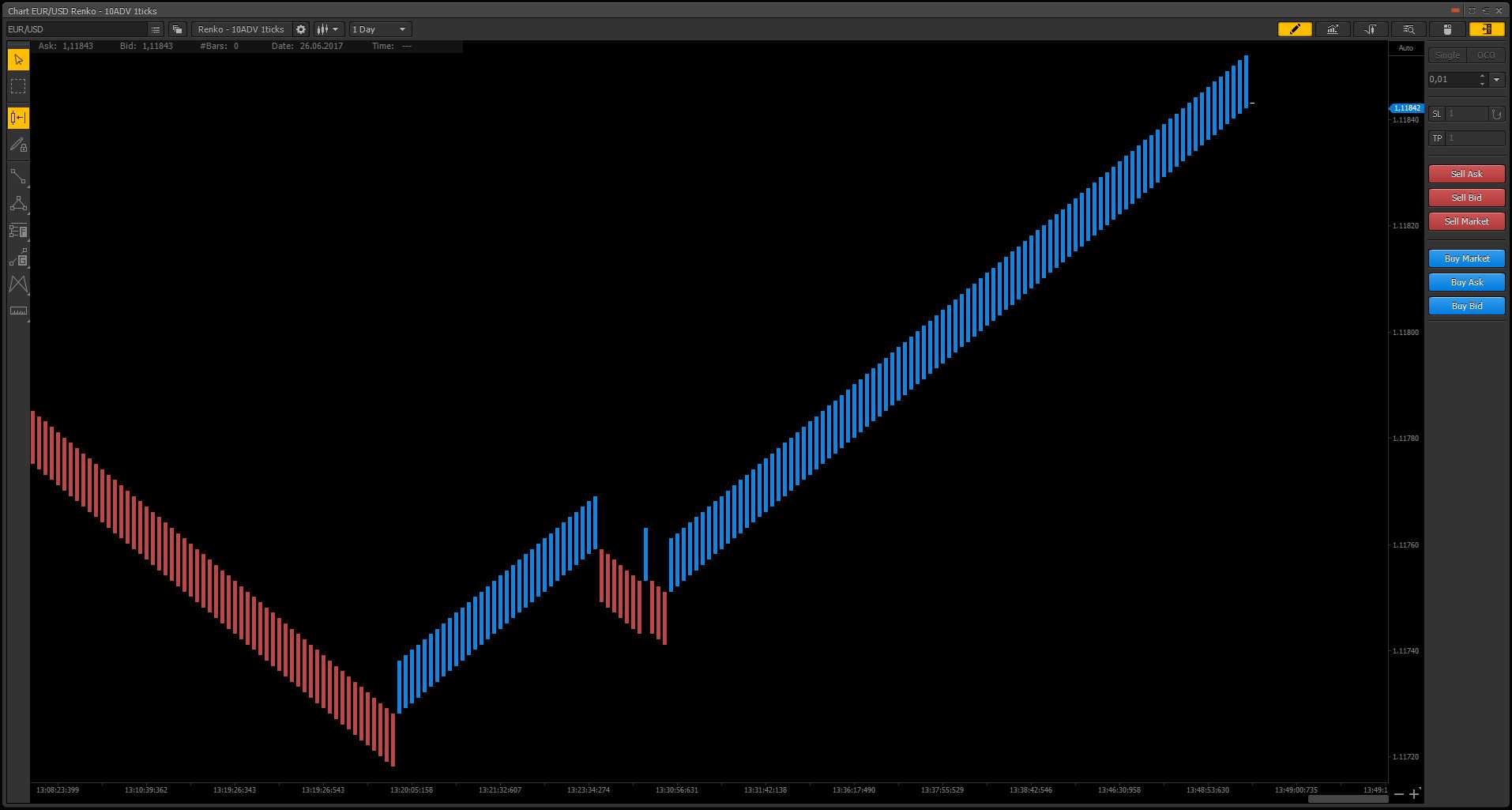Click the chart search magnifier icon
1512x810 pixels.
1409,29
